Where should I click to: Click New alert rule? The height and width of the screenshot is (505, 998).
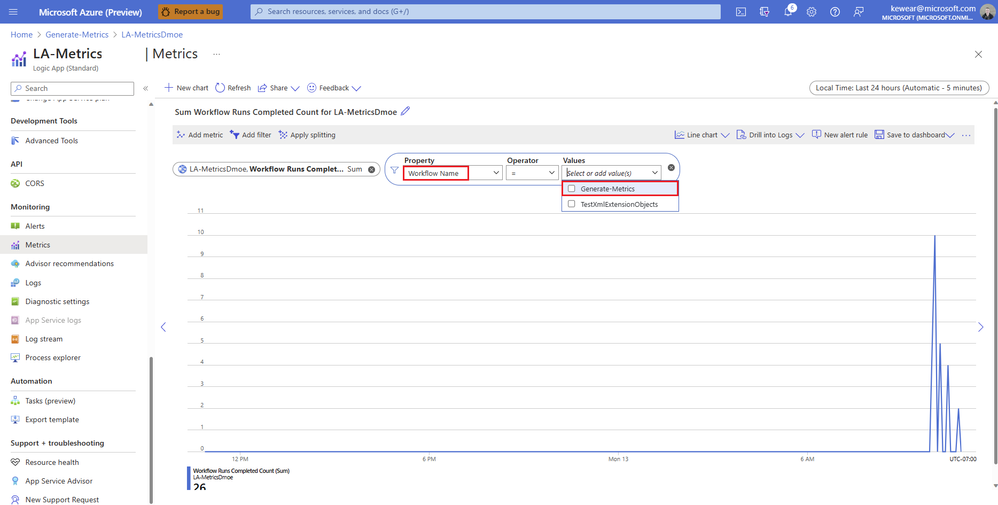click(x=840, y=135)
